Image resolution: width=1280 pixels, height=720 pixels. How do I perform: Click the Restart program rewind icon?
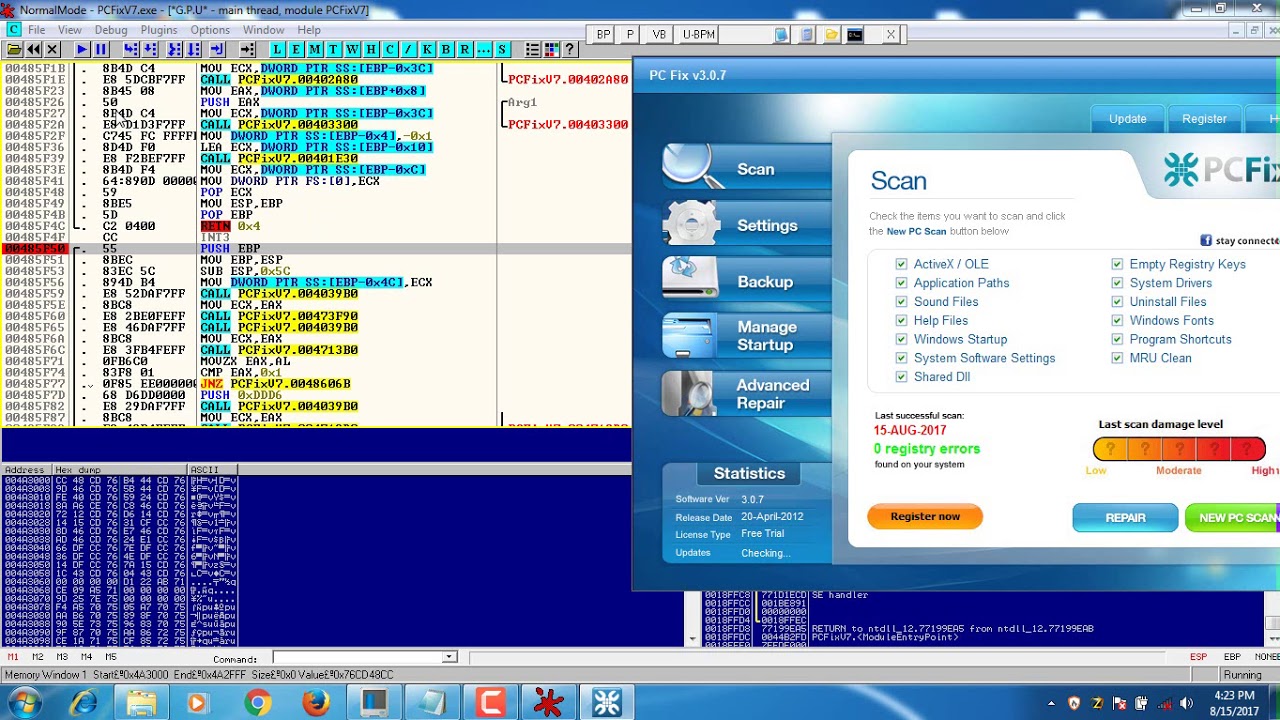33,49
